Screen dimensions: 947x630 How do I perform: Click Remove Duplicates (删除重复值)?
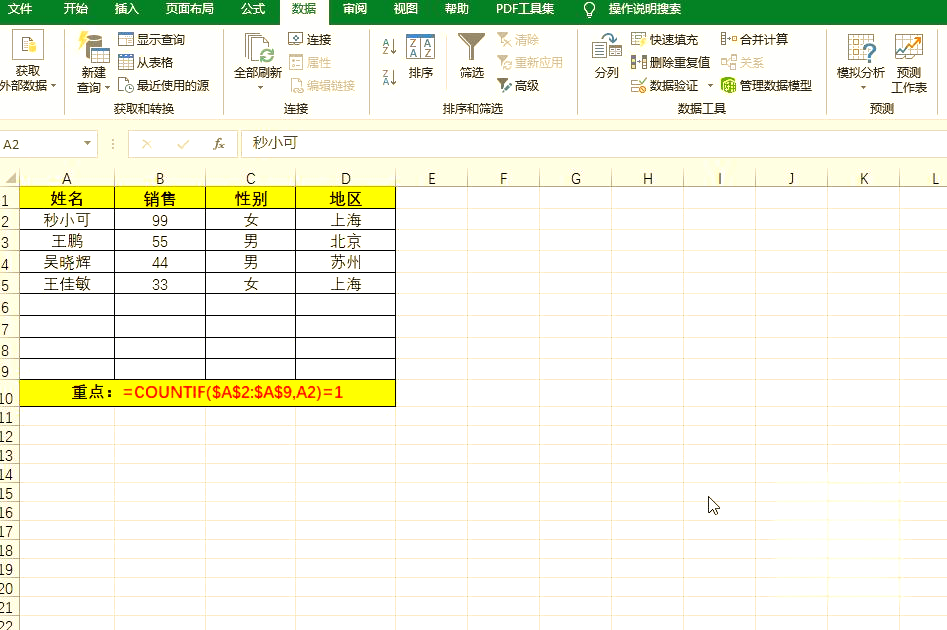(x=670, y=62)
